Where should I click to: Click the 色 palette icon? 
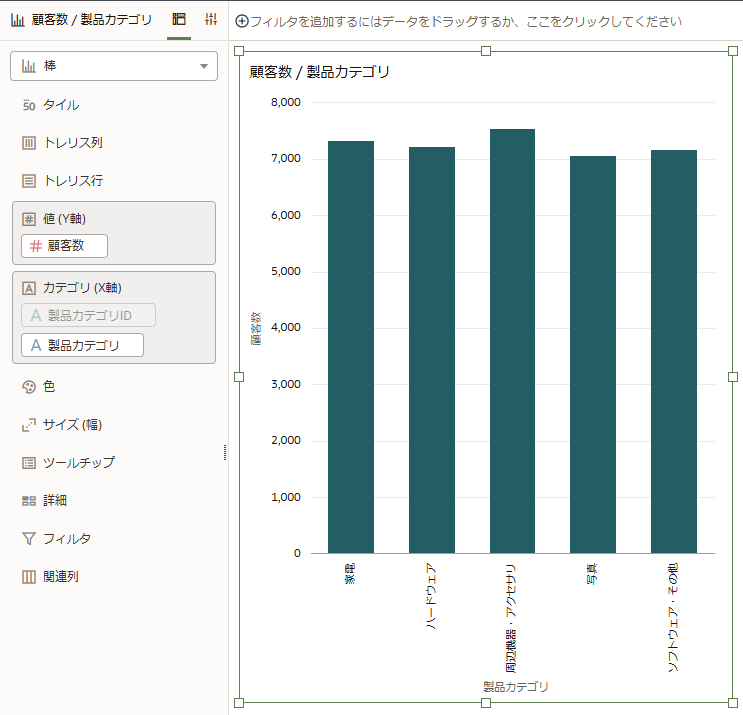[29, 387]
